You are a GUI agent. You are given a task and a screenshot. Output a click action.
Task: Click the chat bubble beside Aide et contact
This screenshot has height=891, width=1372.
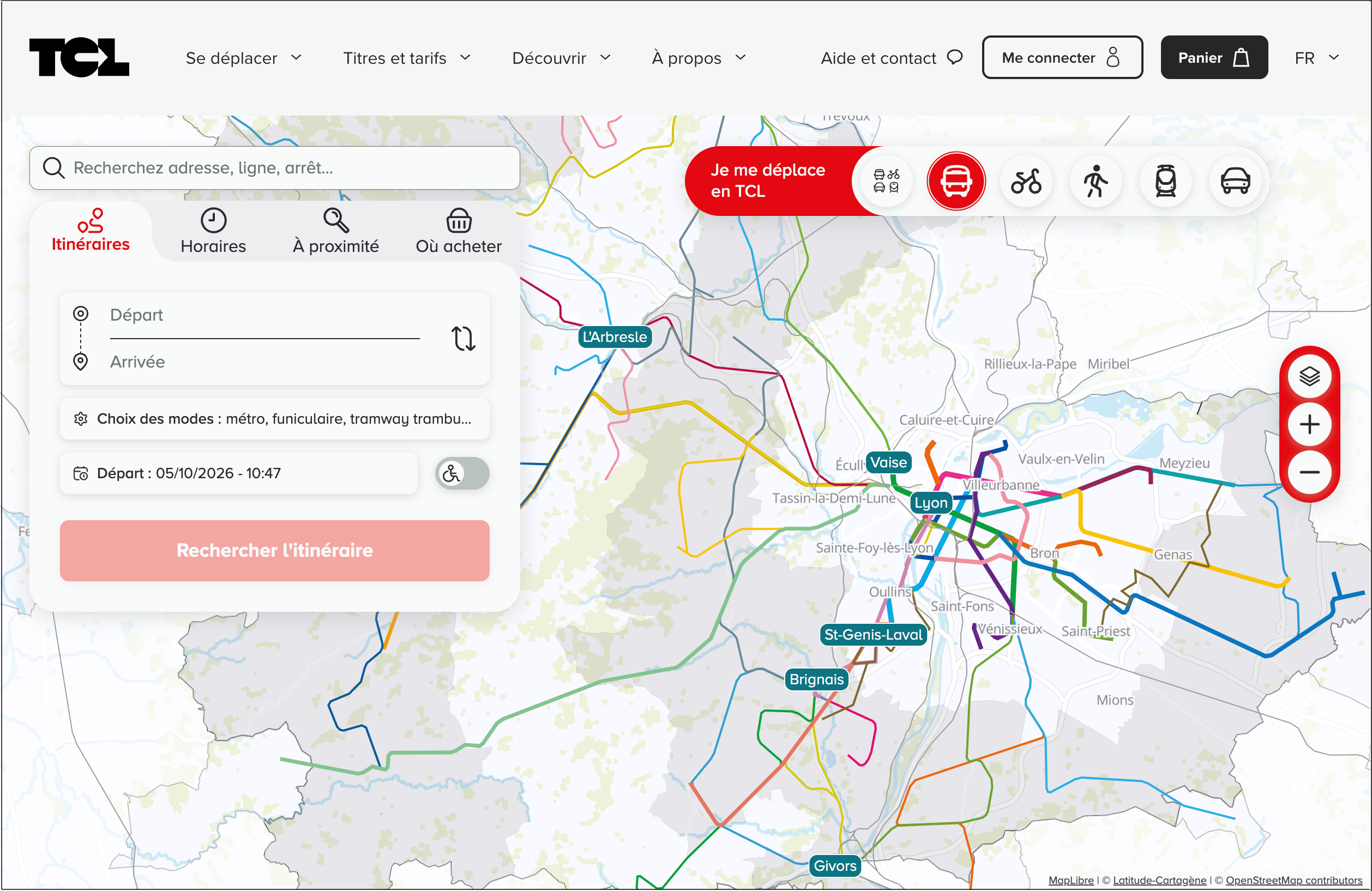pyautogui.click(x=954, y=57)
